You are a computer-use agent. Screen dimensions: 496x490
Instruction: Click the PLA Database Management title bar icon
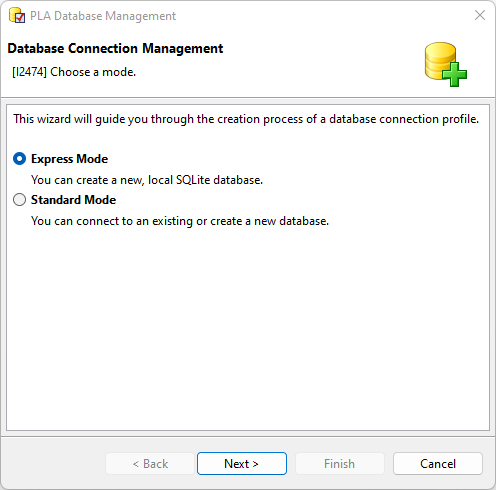(17, 16)
